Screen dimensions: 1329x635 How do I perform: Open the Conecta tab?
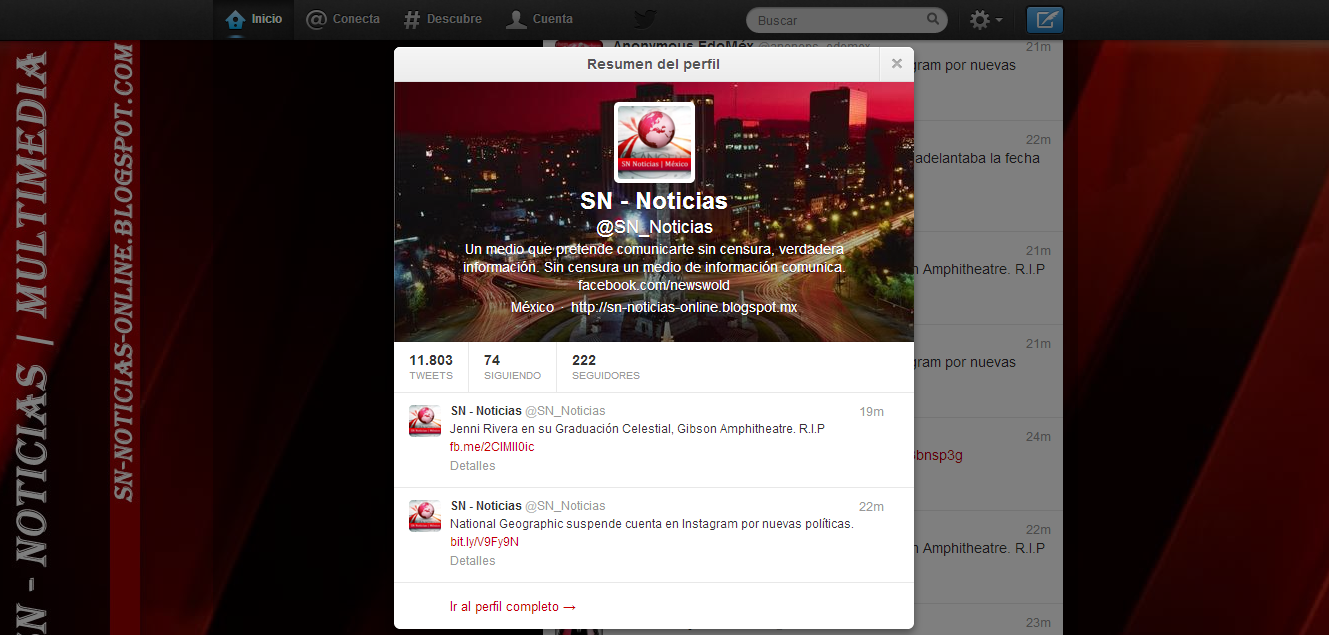coord(343,19)
